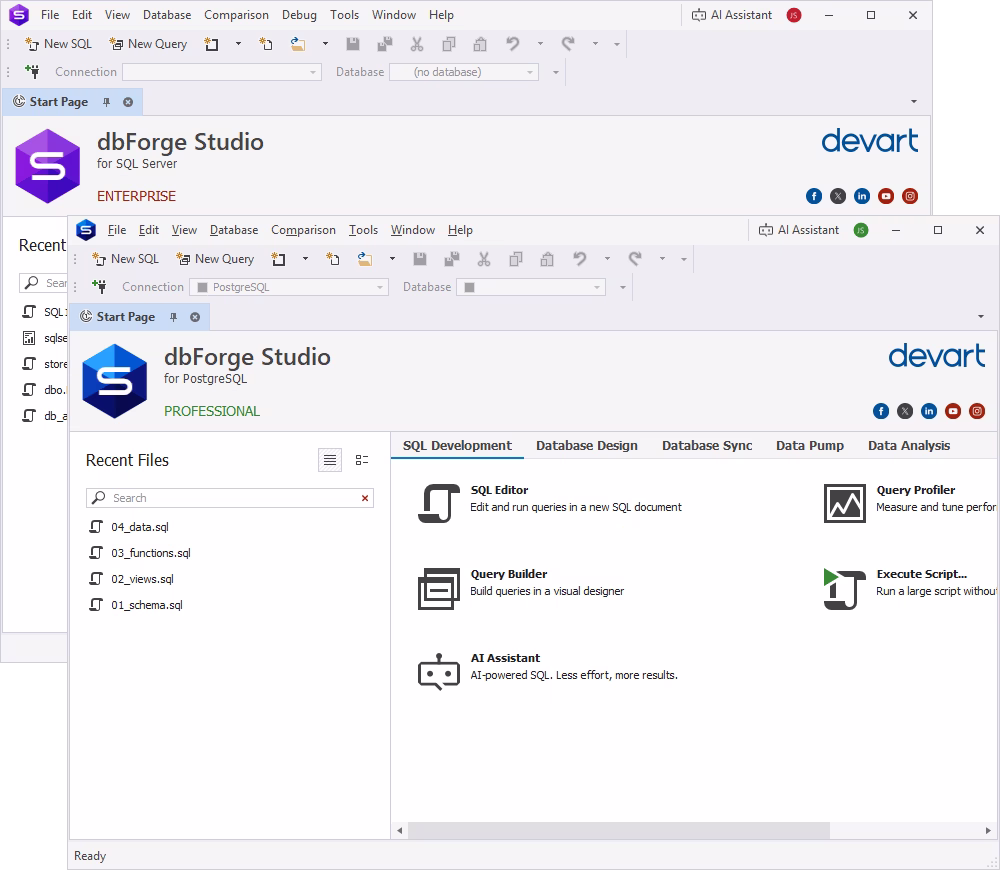Open Query Profiler tile icon
The width and height of the screenshot is (1000, 870).
pyautogui.click(x=845, y=503)
